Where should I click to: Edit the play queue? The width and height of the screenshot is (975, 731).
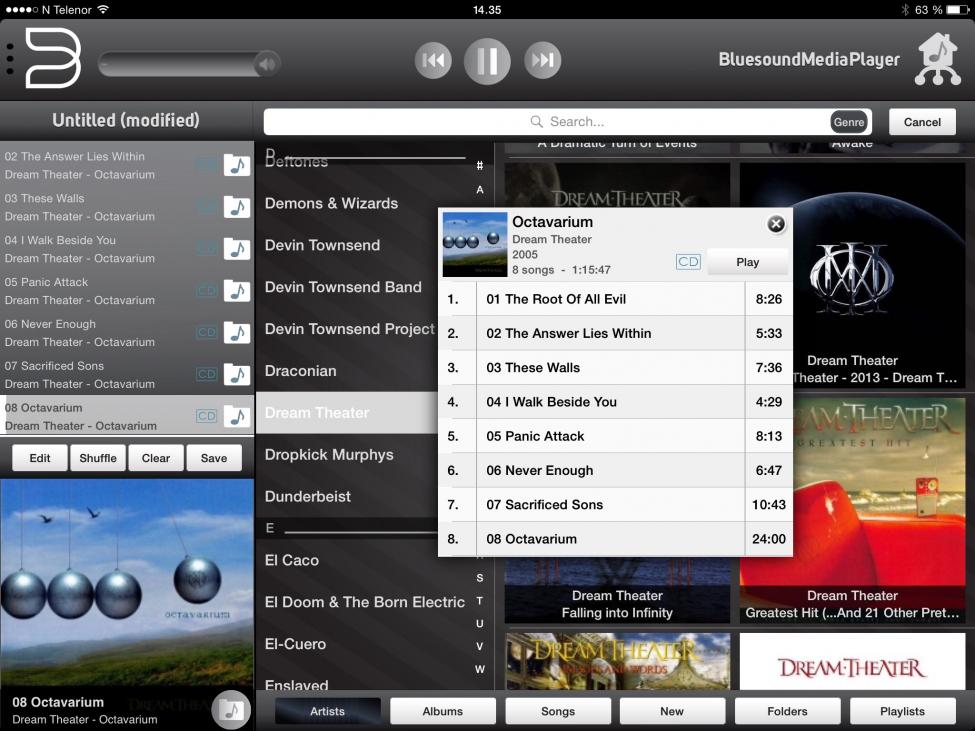tap(40, 458)
